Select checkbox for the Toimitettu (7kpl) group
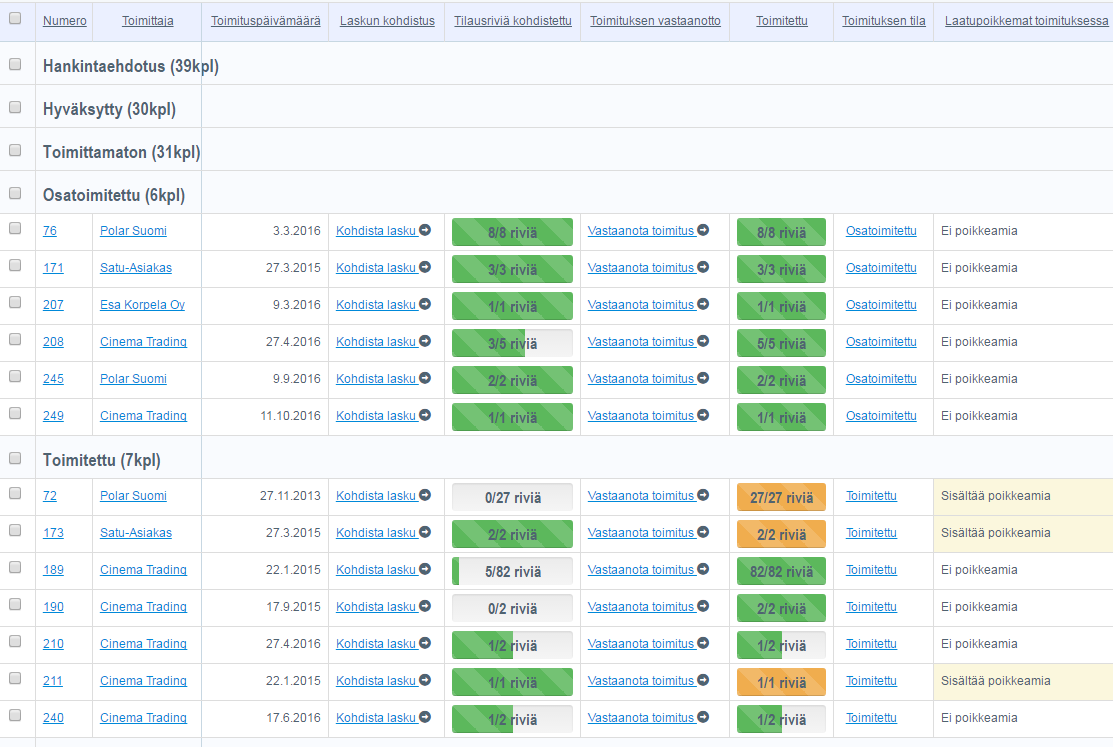This screenshot has width=1113, height=747. 15,458
